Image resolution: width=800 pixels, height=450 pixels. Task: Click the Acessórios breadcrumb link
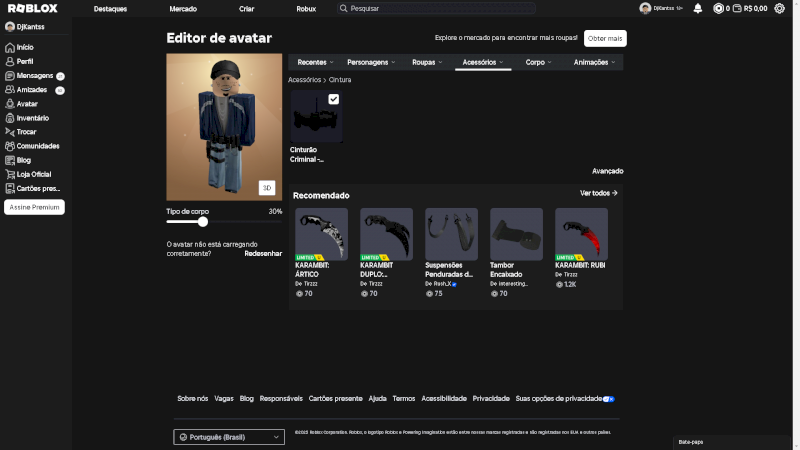pos(304,80)
